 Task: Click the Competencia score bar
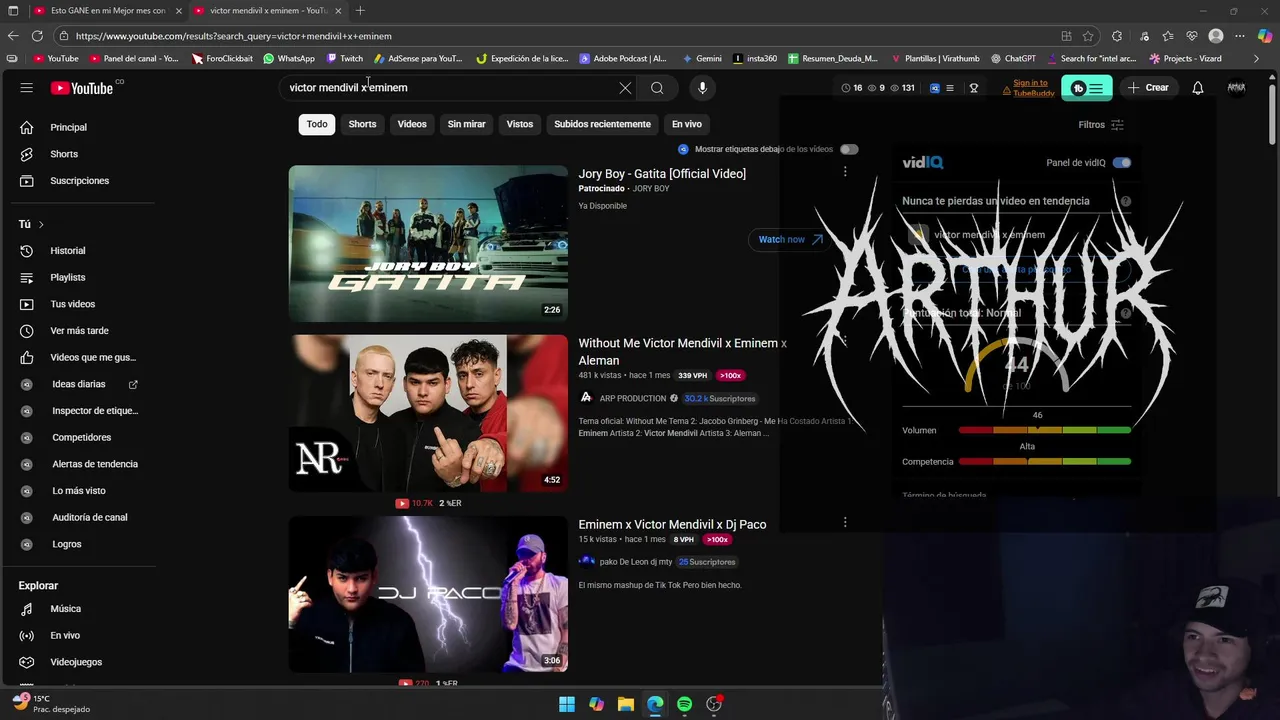1045,462
